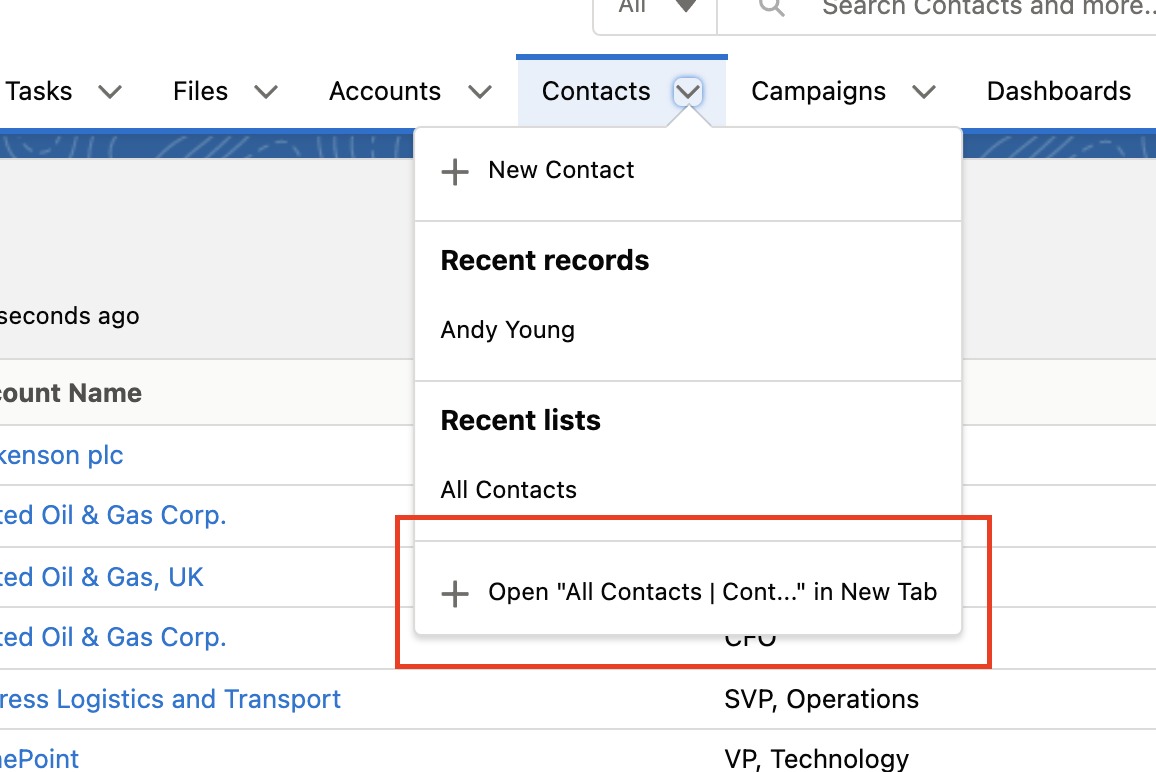Click the magnifier icon in the search bar
Image resolution: width=1156 pixels, height=772 pixels.
pos(770,8)
